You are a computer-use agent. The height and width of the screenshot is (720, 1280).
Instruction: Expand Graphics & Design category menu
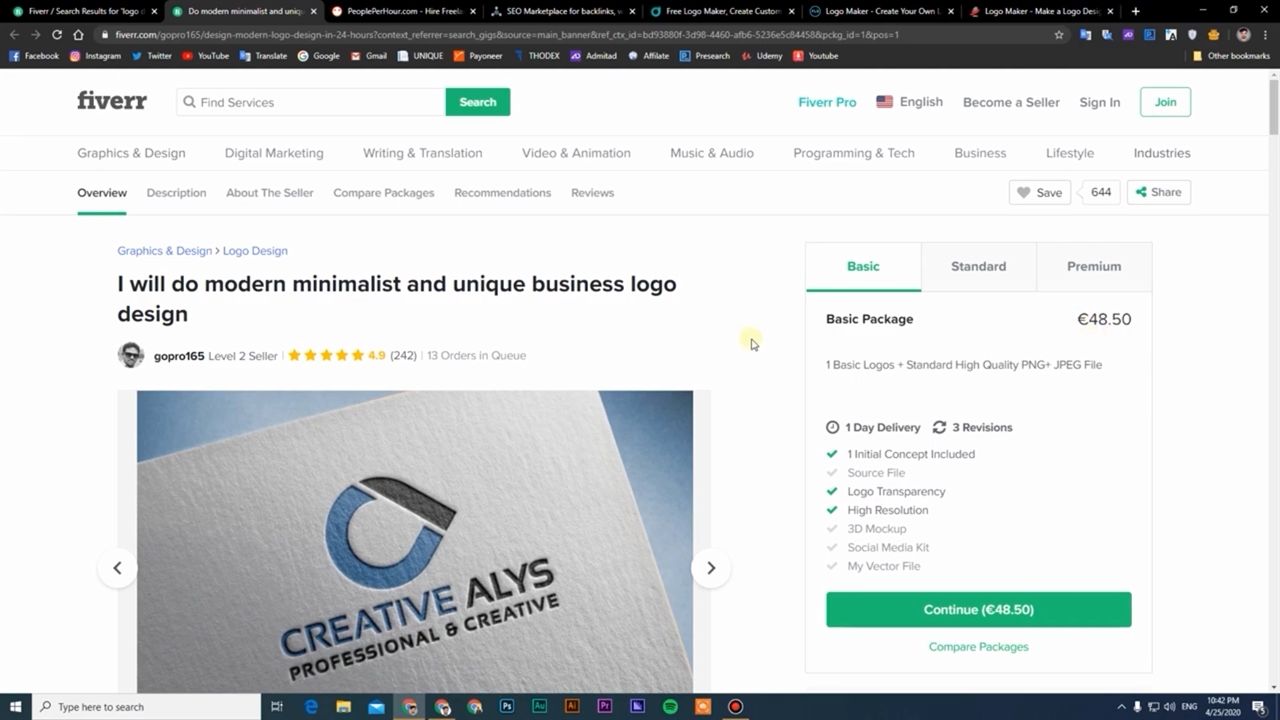[x=131, y=153]
